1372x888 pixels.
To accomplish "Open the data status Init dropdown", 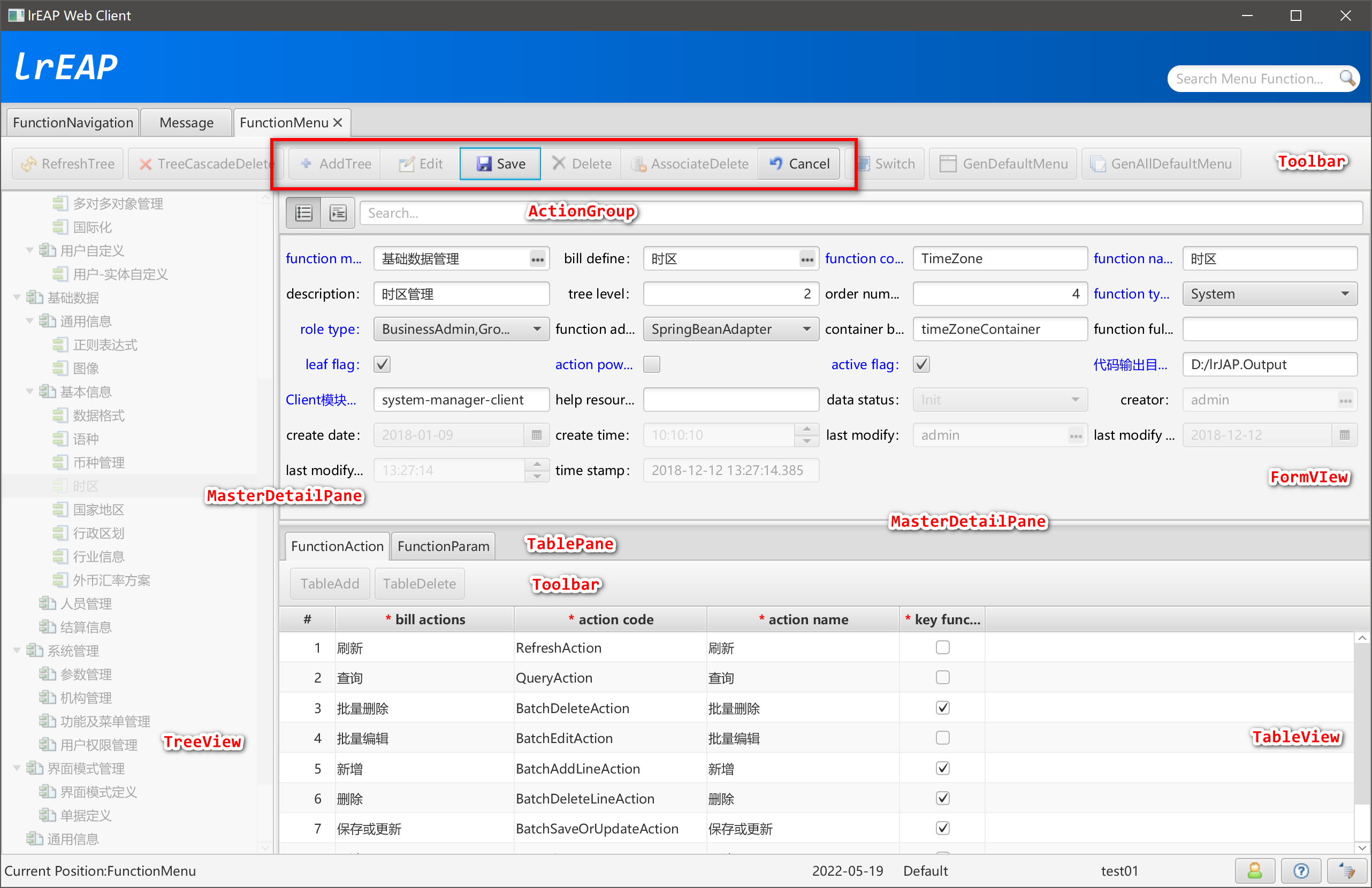I will click(x=1000, y=400).
